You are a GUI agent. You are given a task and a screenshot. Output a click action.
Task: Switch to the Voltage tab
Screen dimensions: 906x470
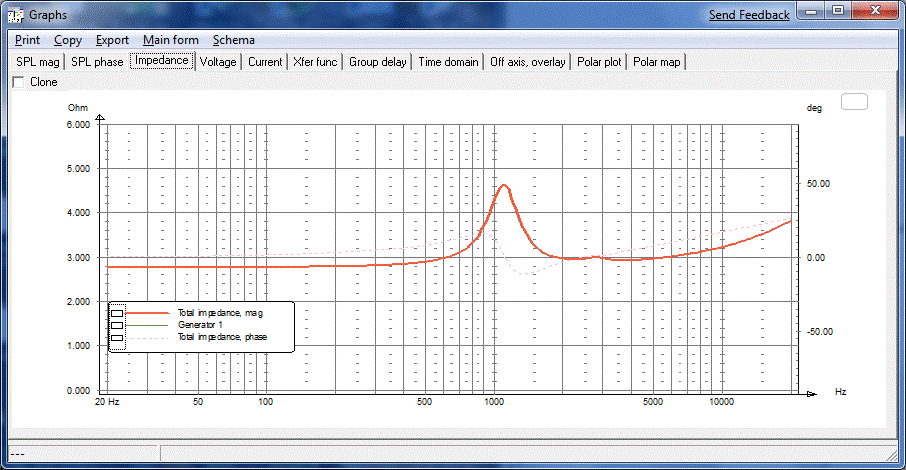[x=218, y=62]
